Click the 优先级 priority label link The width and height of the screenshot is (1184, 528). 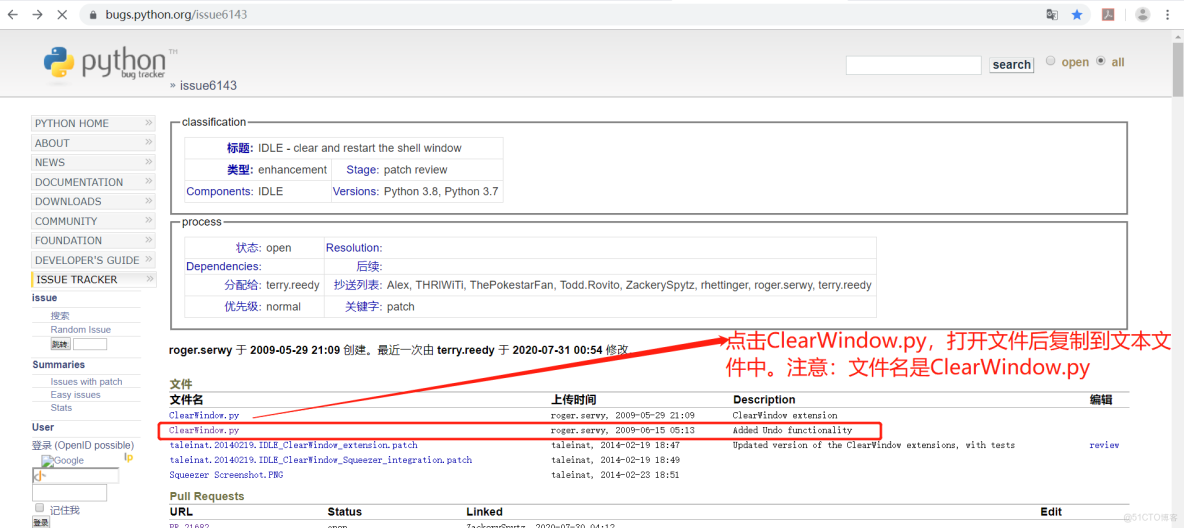click(x=242, y=307)
